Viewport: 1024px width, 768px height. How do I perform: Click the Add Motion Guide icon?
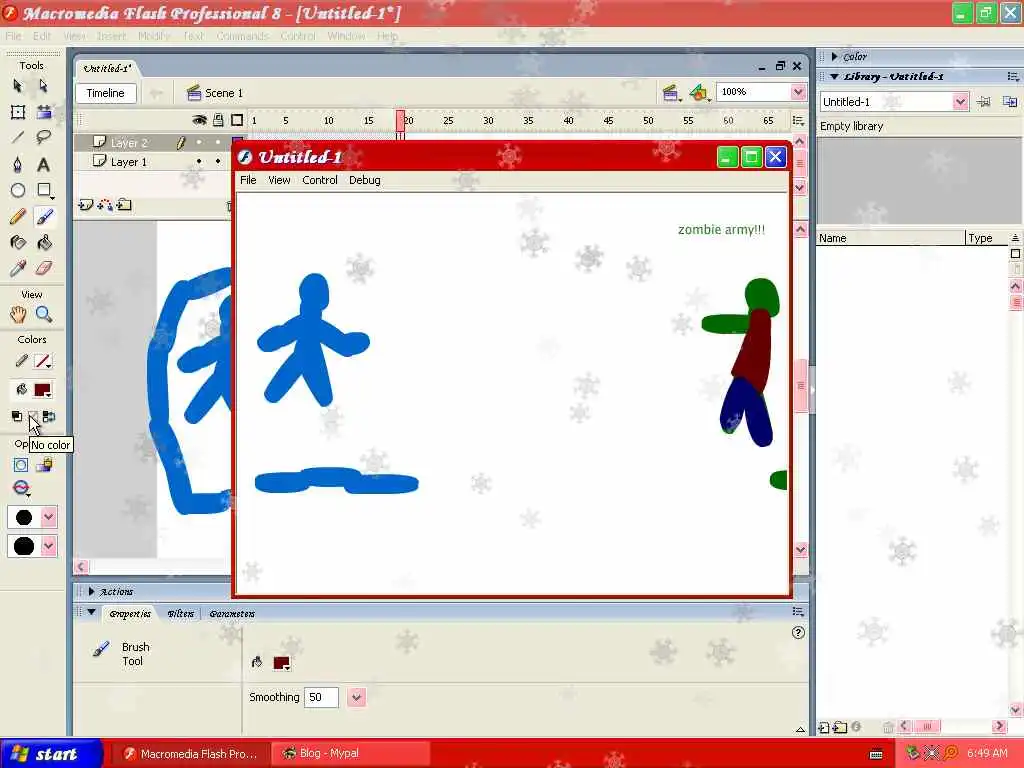[x=104, y=205]
